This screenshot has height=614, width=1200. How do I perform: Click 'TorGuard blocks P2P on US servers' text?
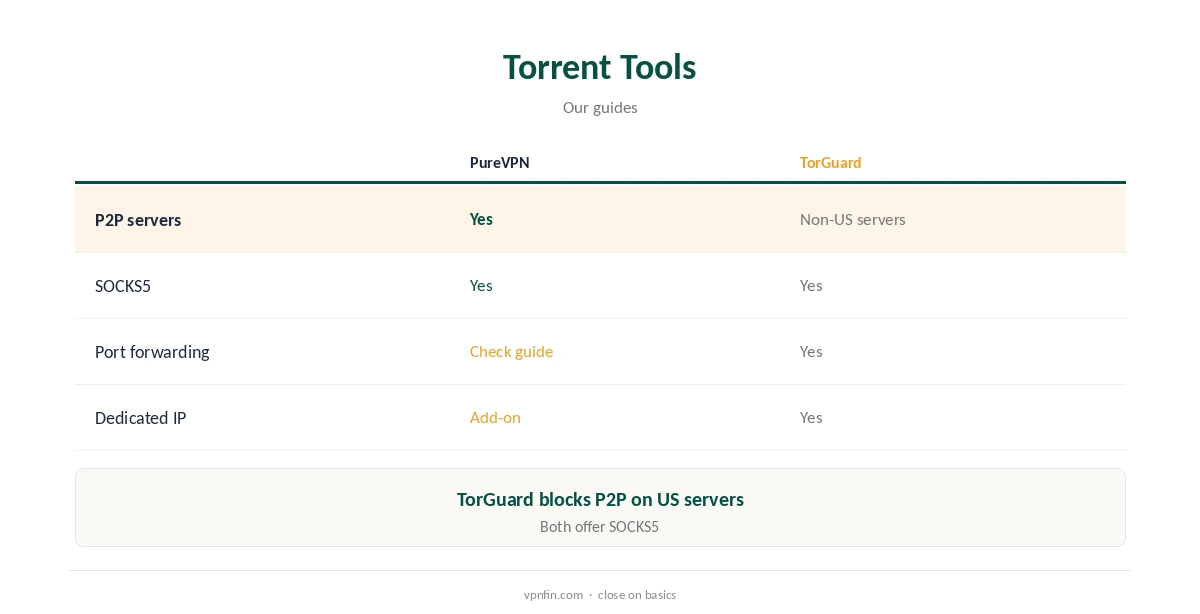(x=600, y=499)
